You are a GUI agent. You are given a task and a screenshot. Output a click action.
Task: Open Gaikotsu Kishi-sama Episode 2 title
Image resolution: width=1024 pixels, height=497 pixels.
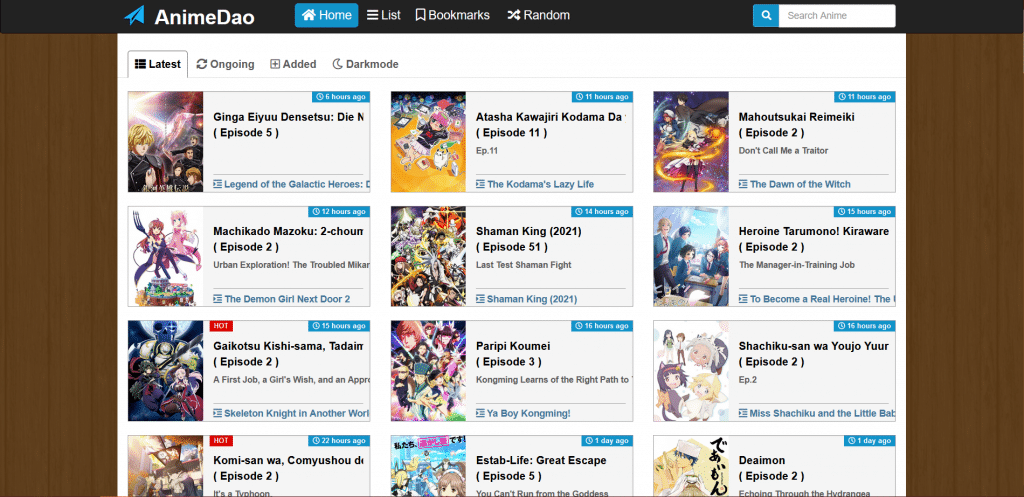point(288,354)
